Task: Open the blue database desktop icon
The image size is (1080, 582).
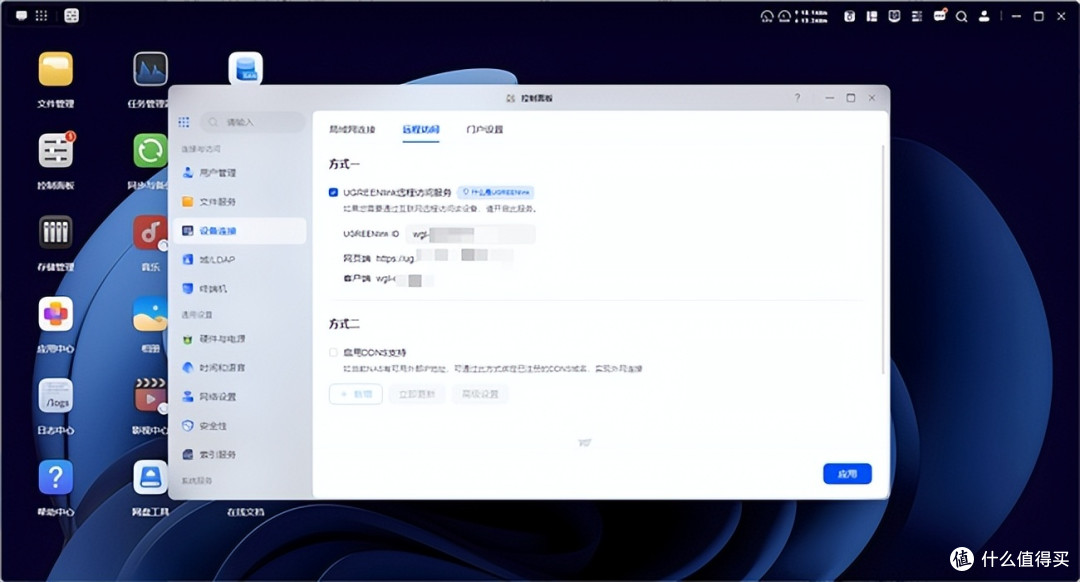Action: click(x=246, y=69)
